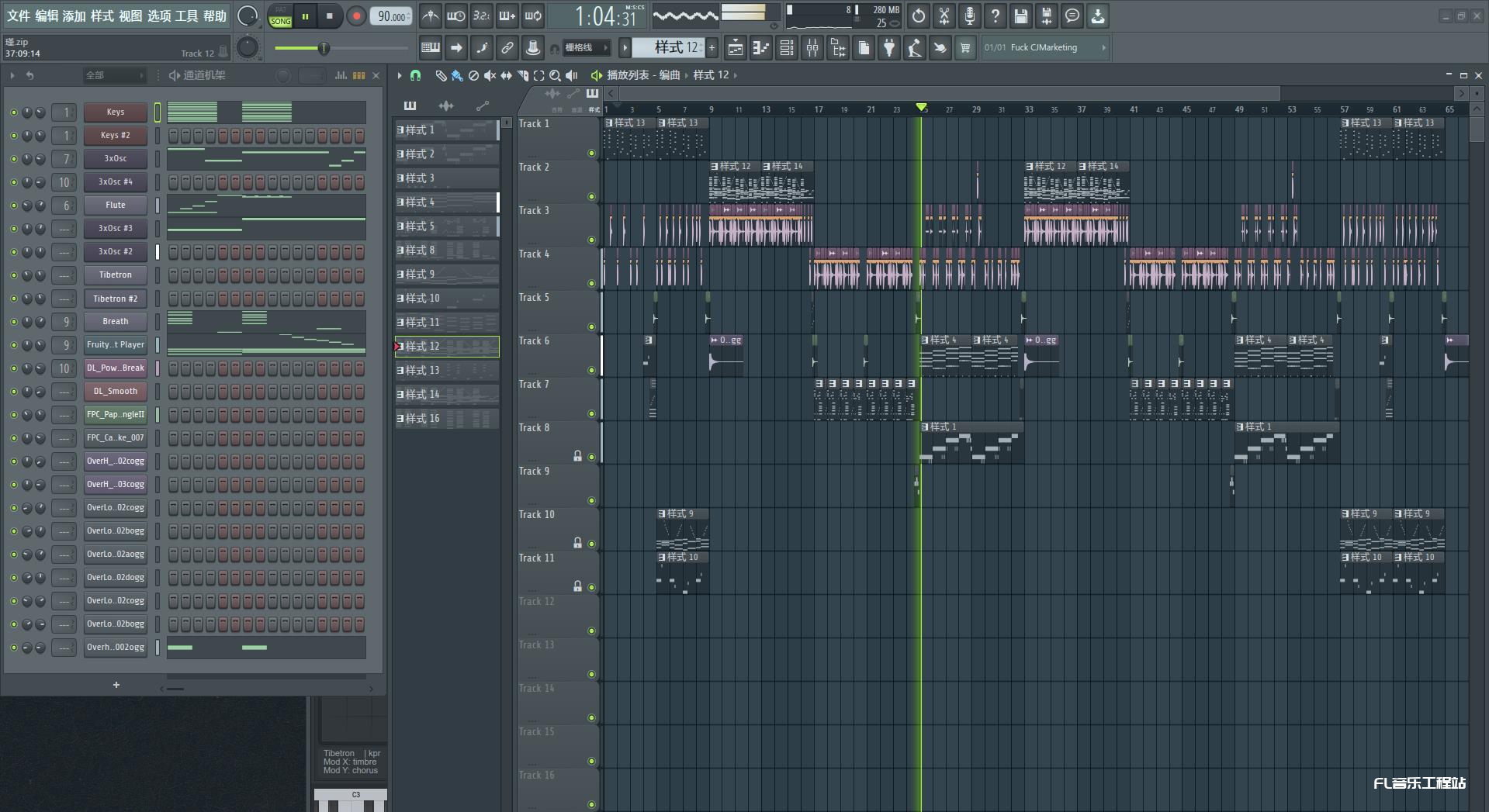Select the playlist Mute tool
This screenshot has height=812, width=1489.
(x=490, y=75)
